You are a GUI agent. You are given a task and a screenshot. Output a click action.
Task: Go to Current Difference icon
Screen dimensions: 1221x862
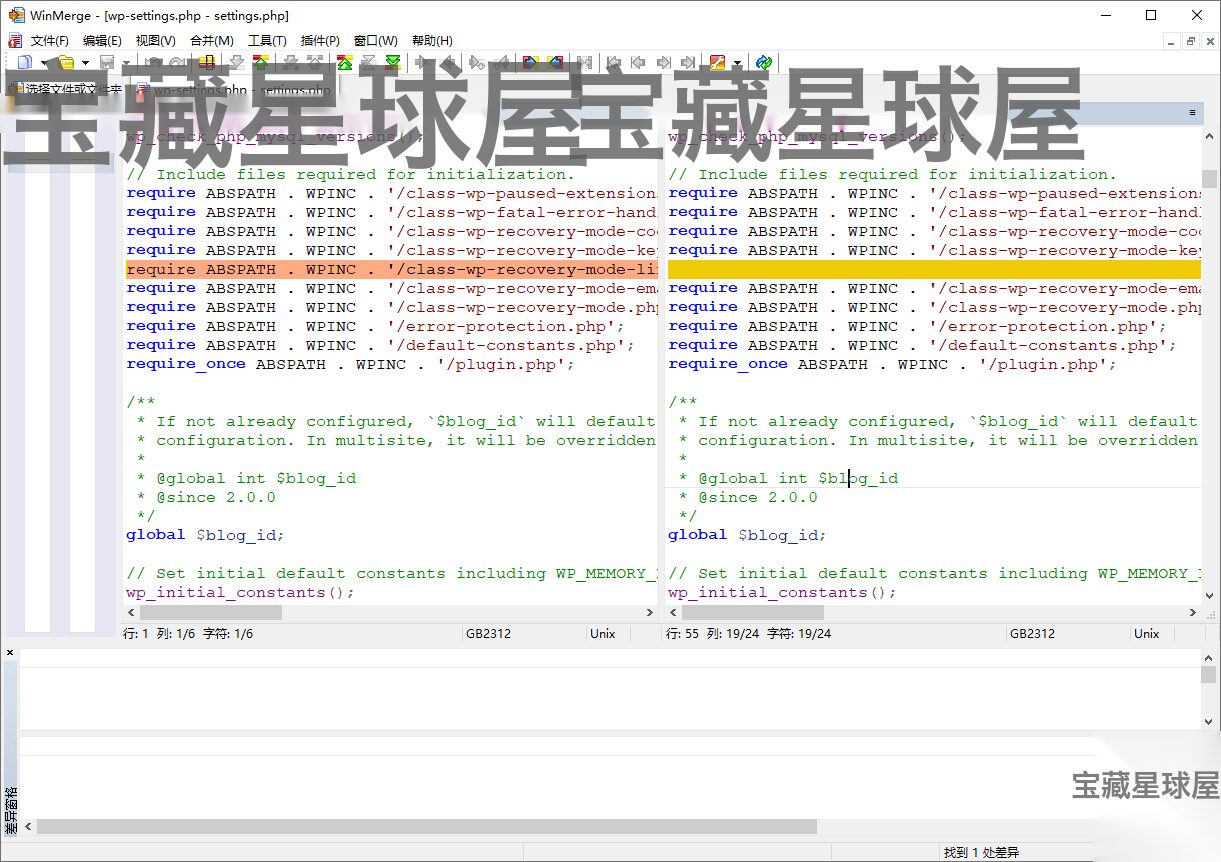[370, 62]
